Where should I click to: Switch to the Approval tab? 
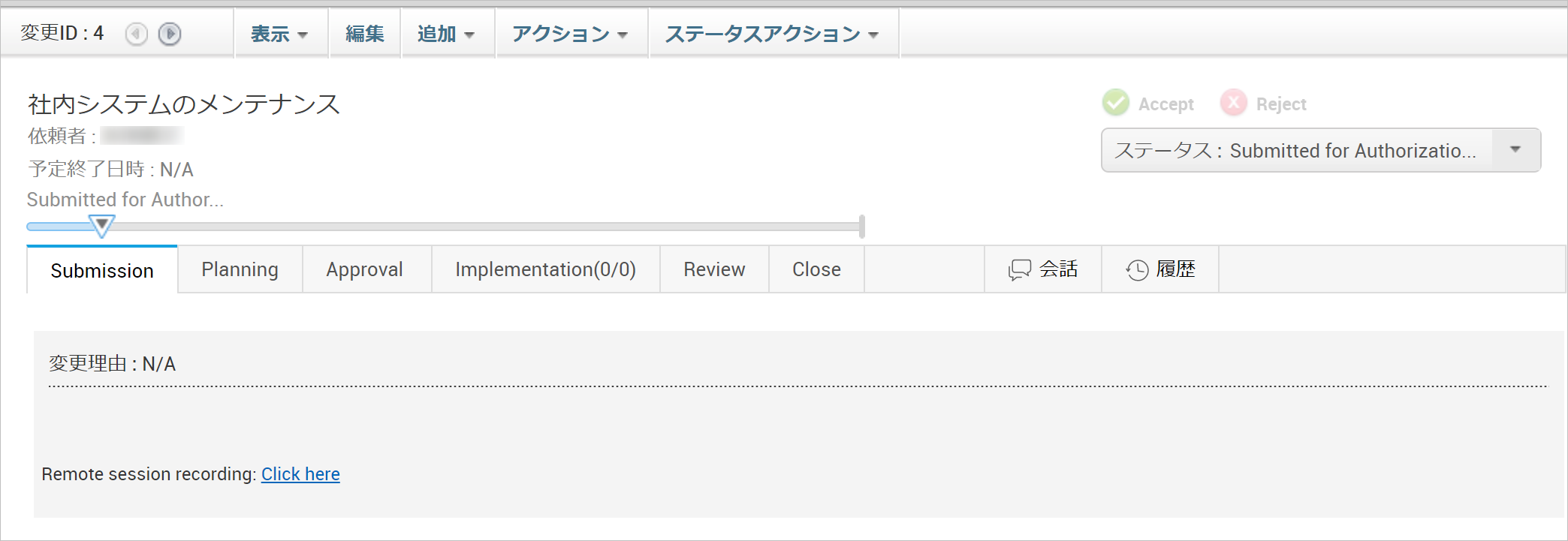(364, 269)
